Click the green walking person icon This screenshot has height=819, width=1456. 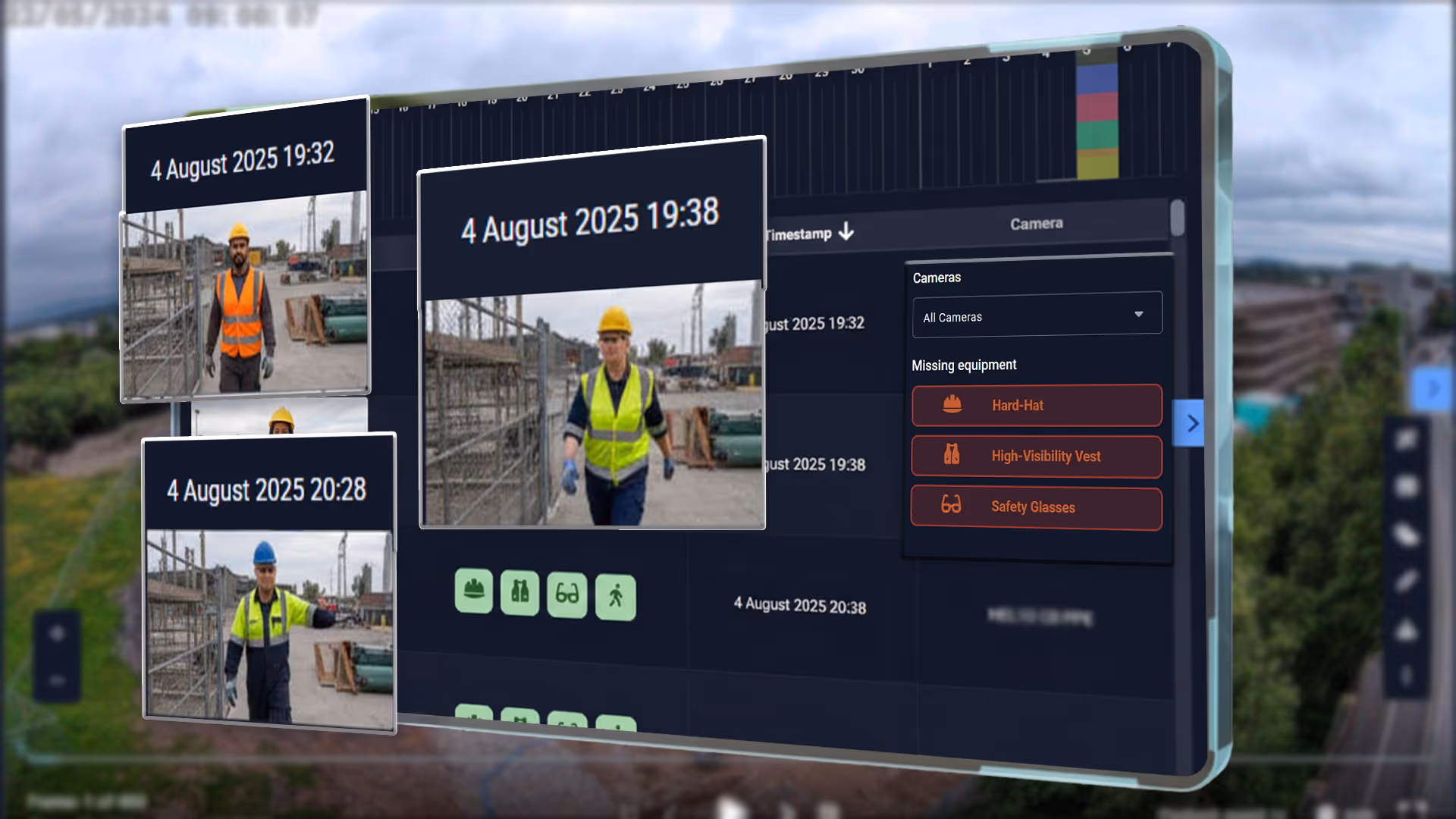[616, 597]
